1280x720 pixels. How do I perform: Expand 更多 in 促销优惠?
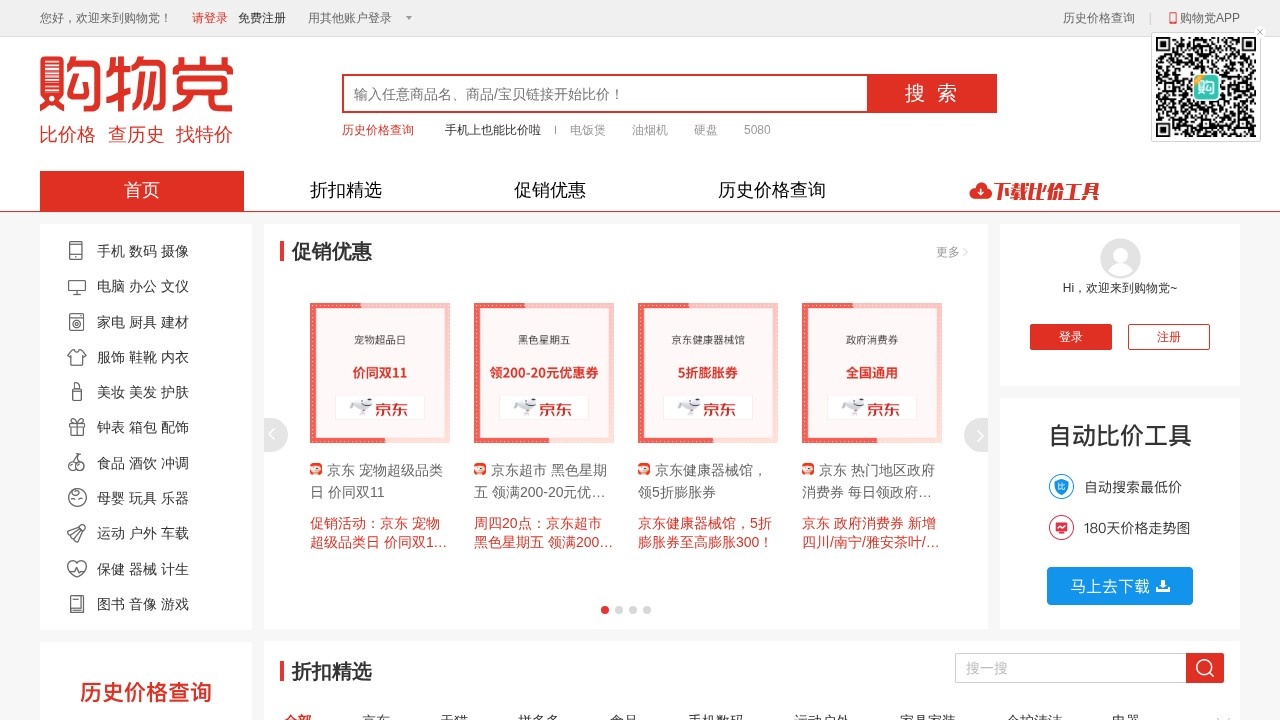(x=952, y=252)
